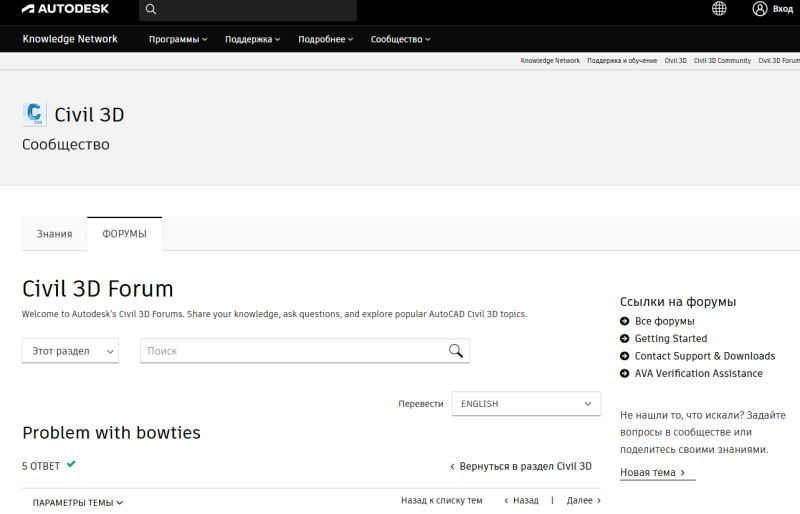Go to previous topic with Назад
Screen dimensions: 800x514
pos(521,500)
